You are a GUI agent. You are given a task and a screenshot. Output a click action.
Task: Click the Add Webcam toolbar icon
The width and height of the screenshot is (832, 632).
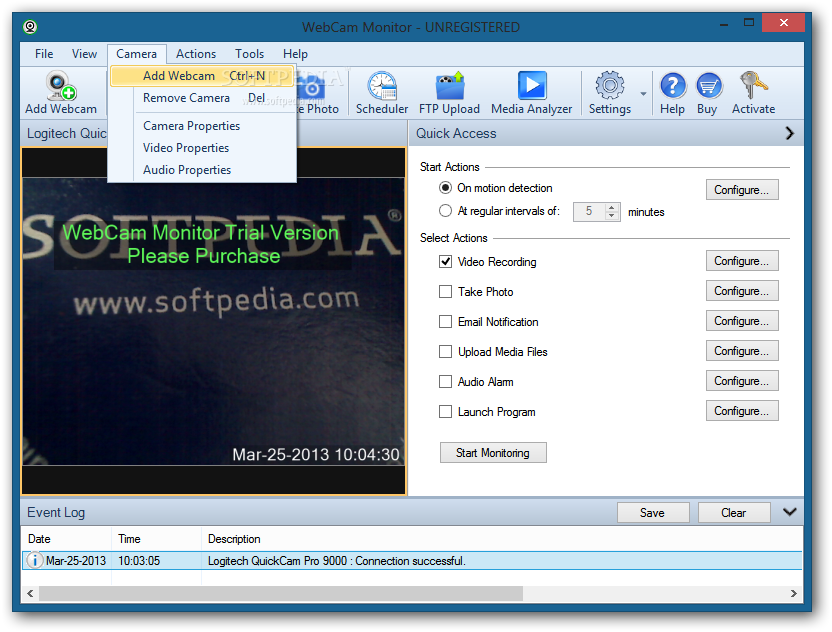[60, 93]
